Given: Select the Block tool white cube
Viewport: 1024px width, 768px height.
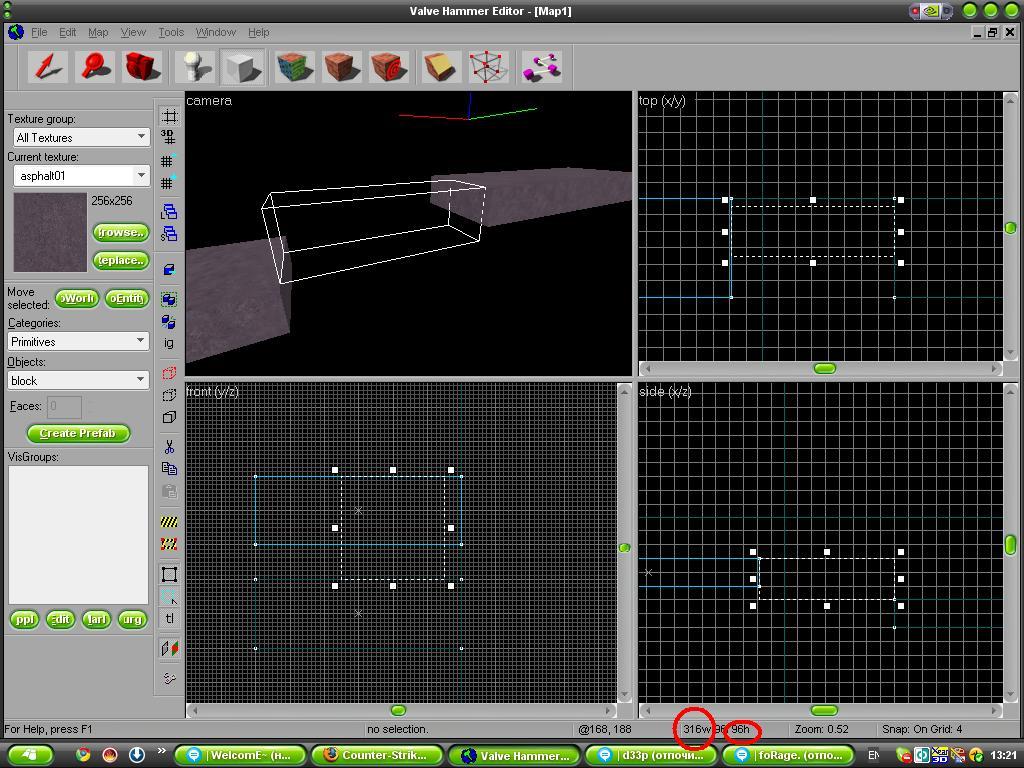Looking at the screenshot, I should 242,67.
